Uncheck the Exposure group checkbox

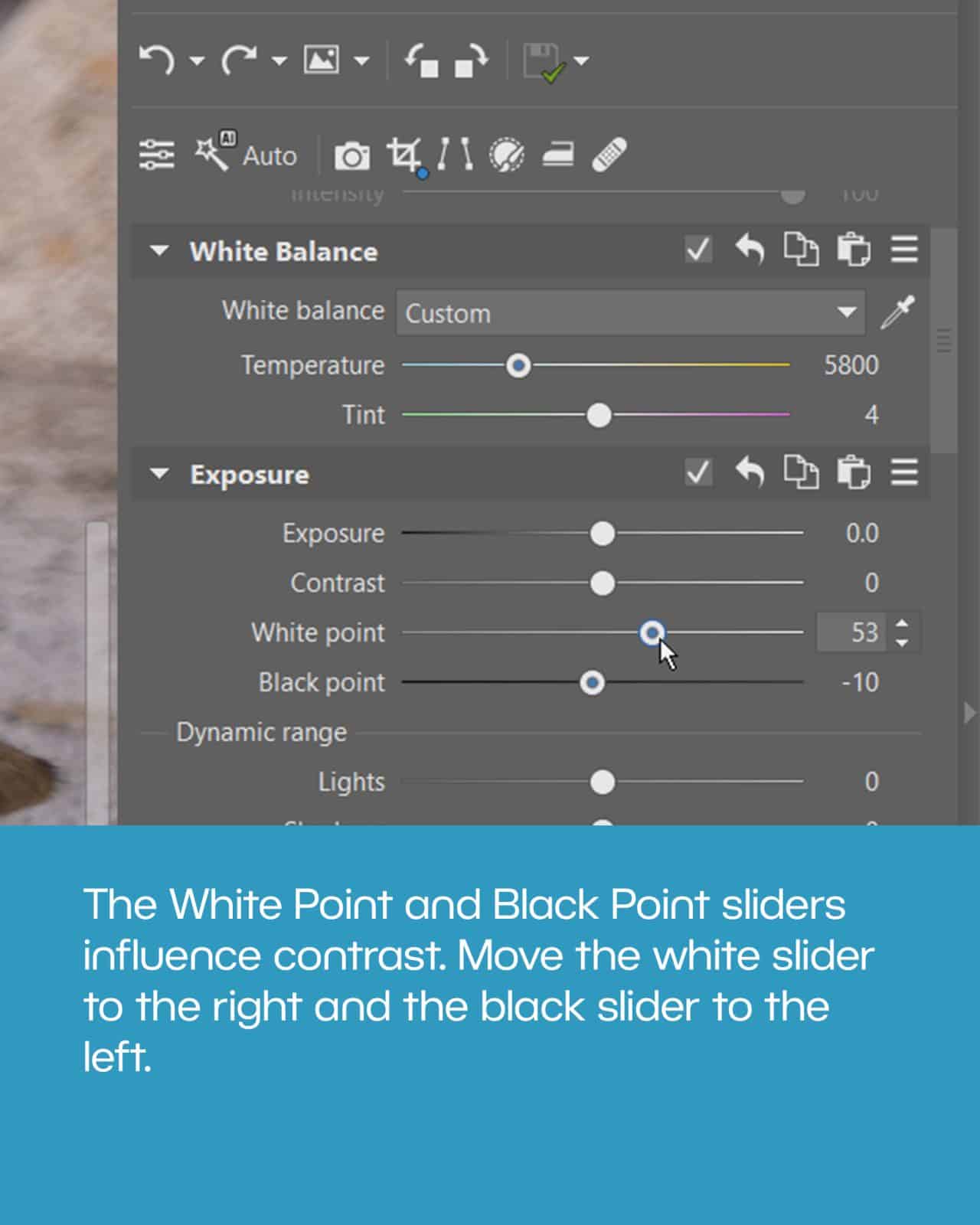tap(698, 472)
